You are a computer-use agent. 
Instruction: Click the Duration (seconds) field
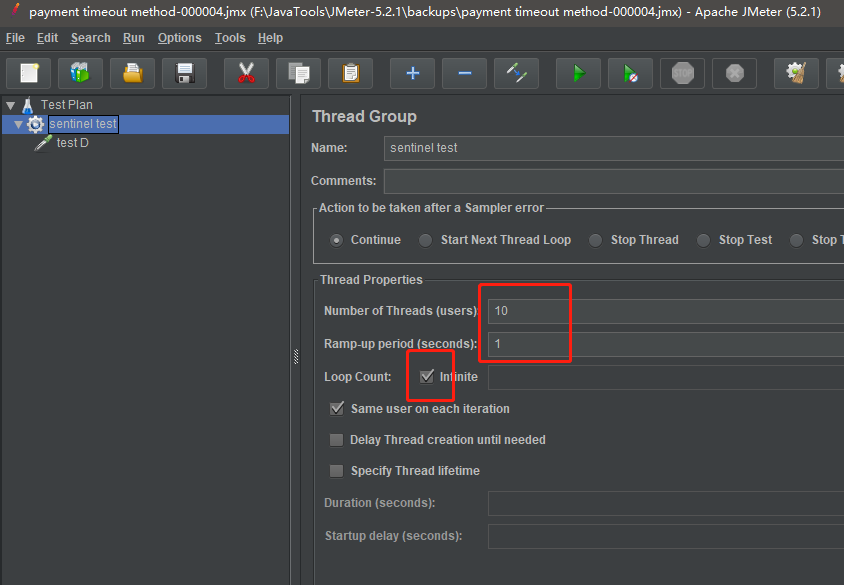click(x=666, y=503)
